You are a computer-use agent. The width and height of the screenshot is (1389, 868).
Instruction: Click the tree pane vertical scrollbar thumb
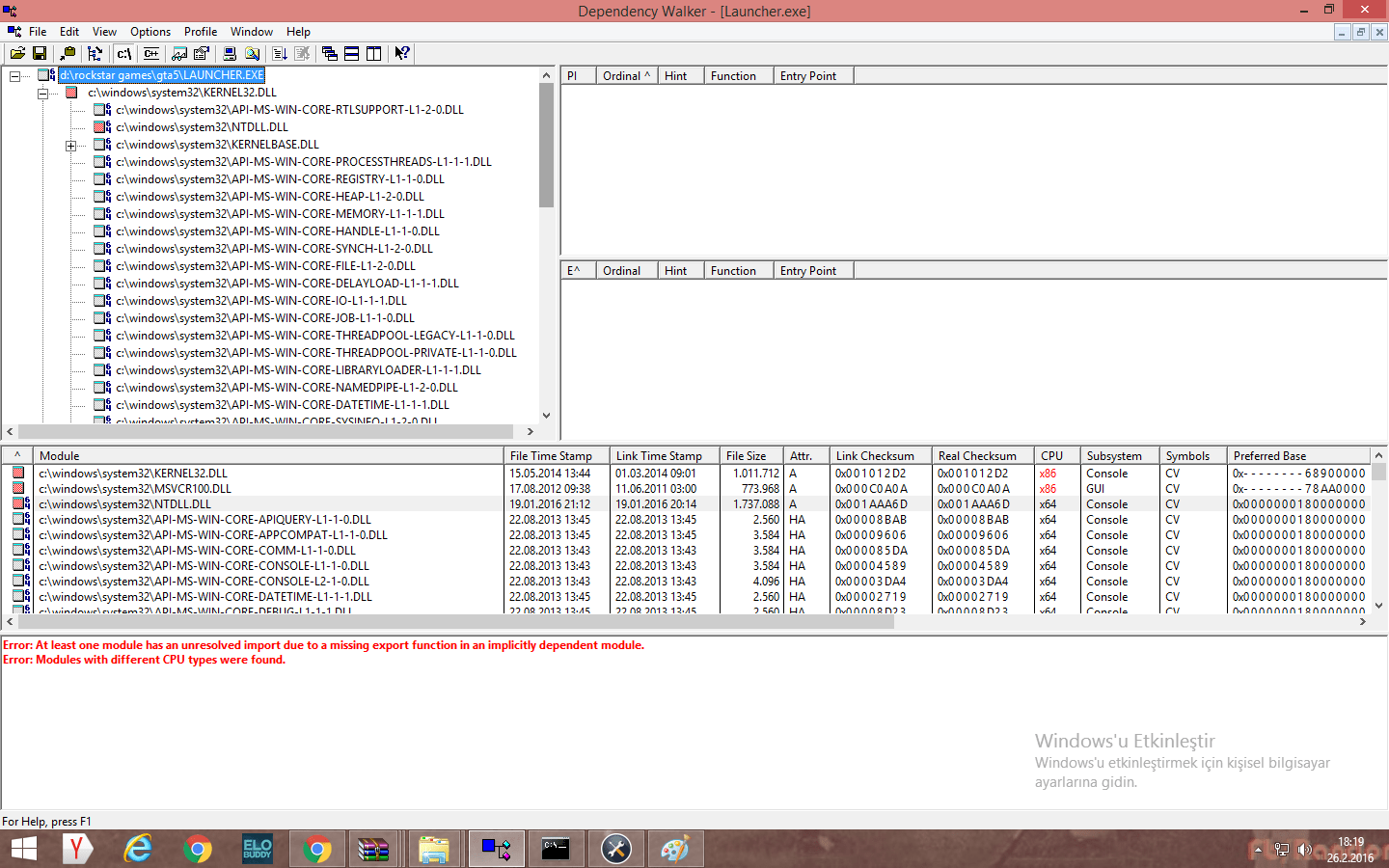pyautogui.click(x=546, y=146)
